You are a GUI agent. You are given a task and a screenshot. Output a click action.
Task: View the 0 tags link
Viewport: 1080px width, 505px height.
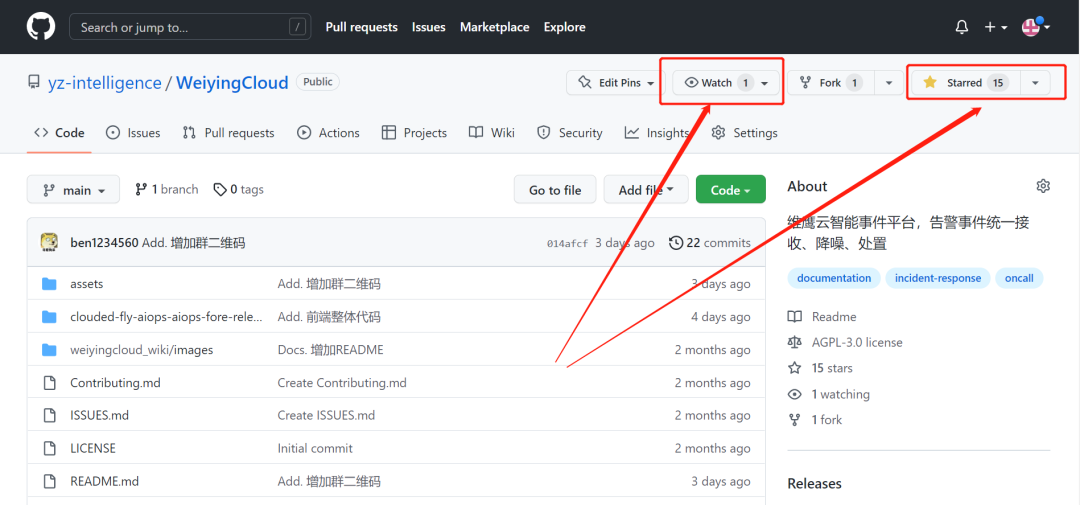tap(238, 189)
